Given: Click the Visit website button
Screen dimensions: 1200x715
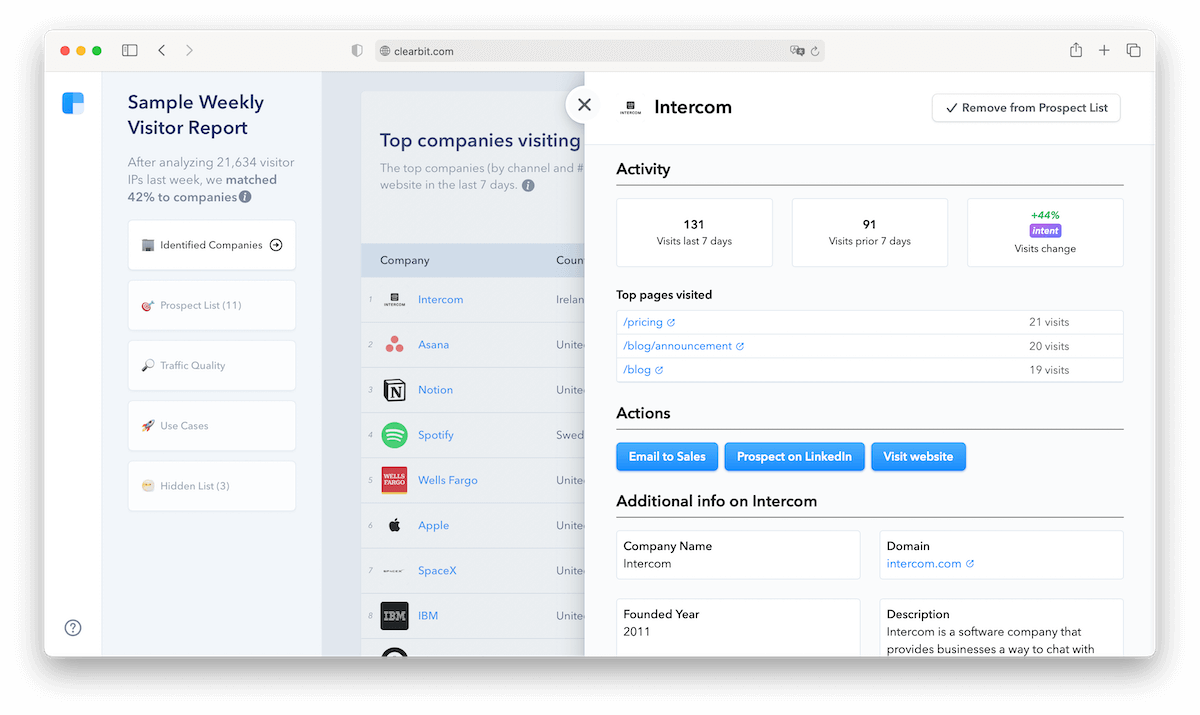Looking at the screenshot, I should click(918, 457).
